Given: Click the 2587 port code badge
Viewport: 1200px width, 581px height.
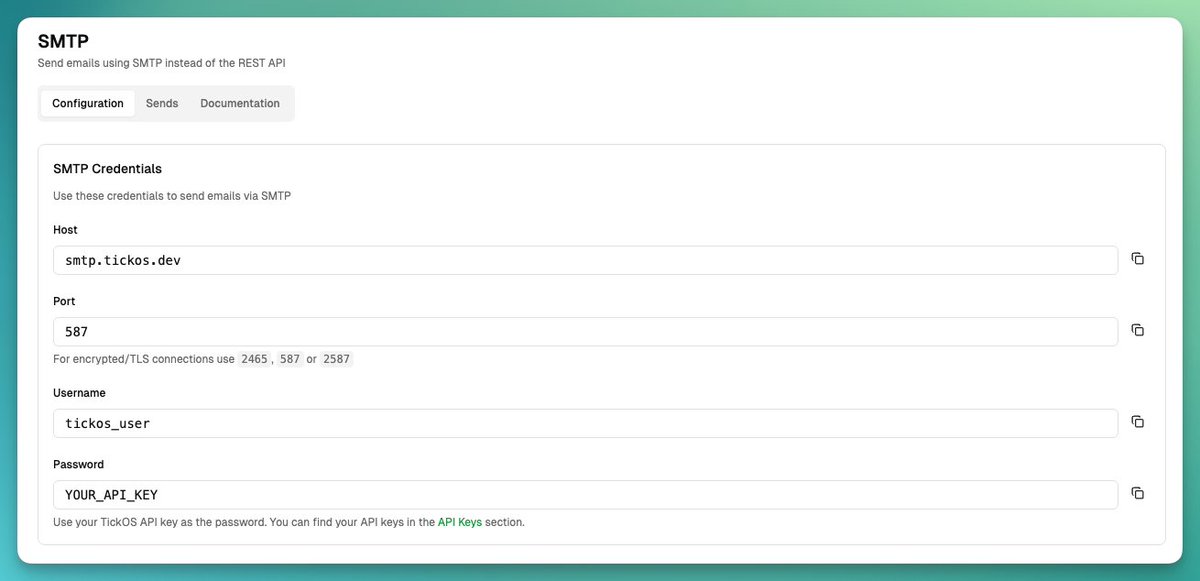Looking at the screenshot, I should coord(336,359).
